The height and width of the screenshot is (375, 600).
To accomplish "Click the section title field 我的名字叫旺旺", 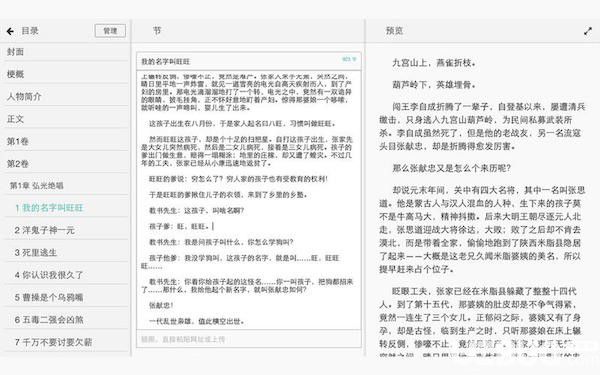I will tap(249, 61).
